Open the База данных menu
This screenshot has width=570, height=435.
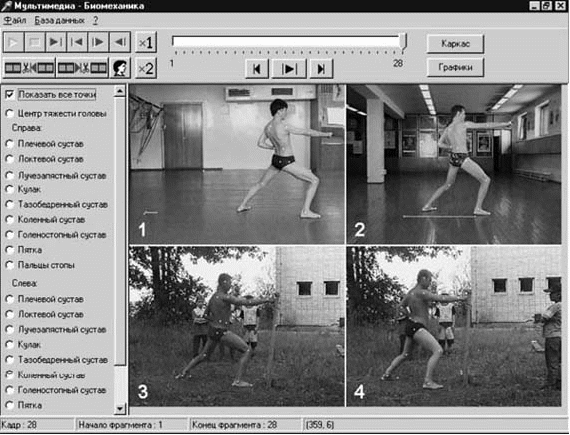pos(60,20)
